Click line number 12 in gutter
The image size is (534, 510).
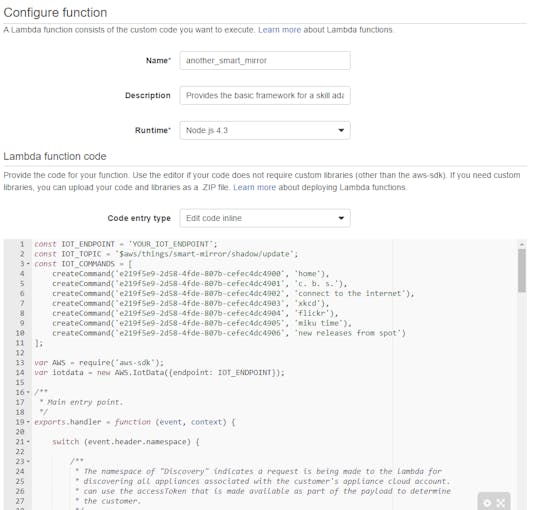pyautogui.click(x=20, y=353)
